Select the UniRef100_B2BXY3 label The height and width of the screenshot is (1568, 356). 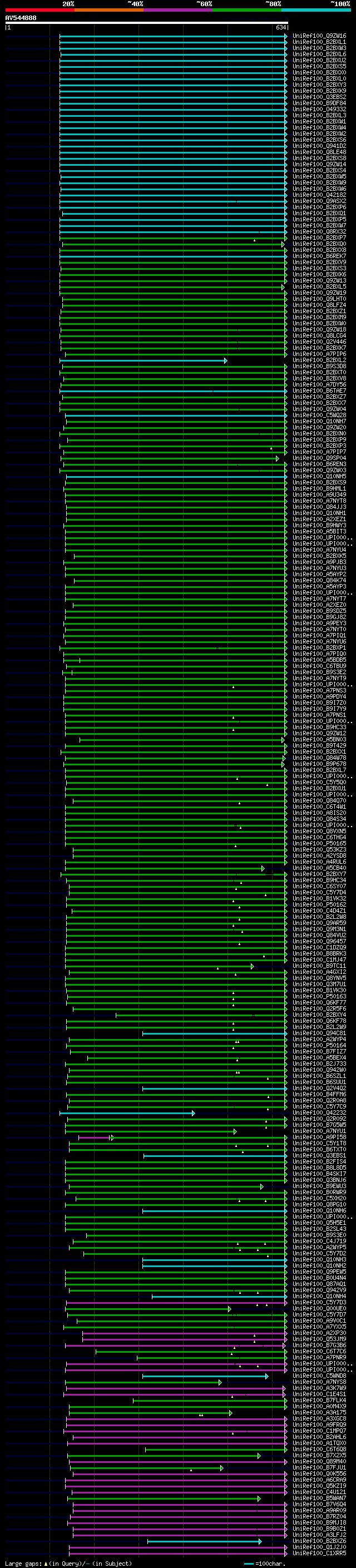(319, 85)
